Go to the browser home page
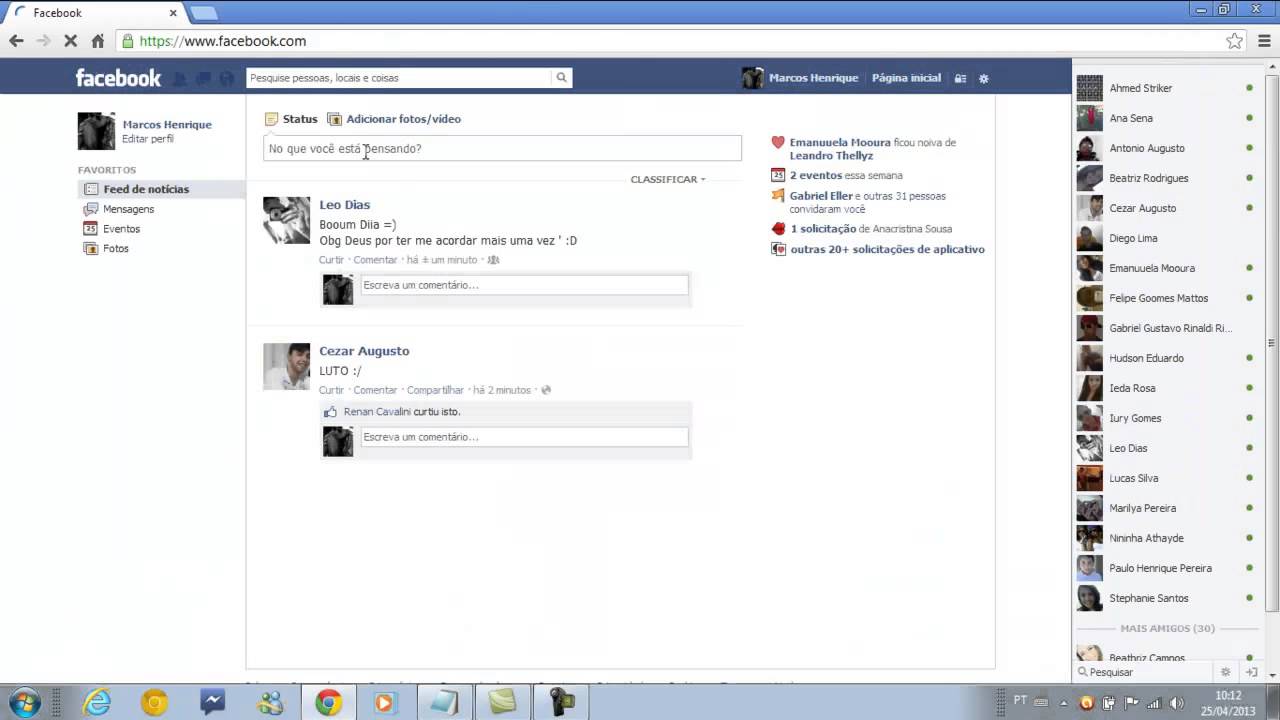The height and width of the screenshot is (720, 1280). tap(97, 41)
